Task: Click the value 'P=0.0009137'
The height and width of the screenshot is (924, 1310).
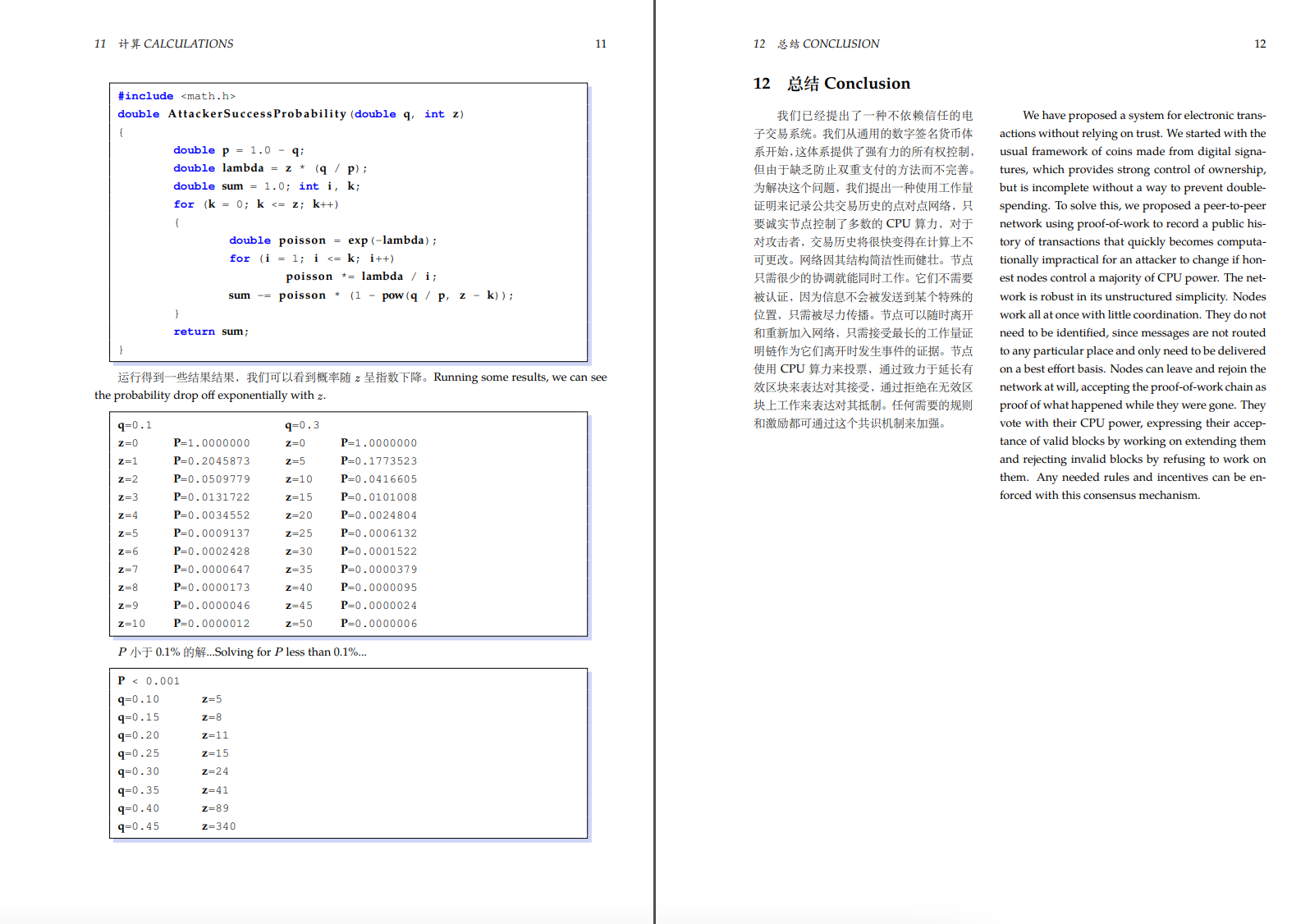Action: [212, 533]
